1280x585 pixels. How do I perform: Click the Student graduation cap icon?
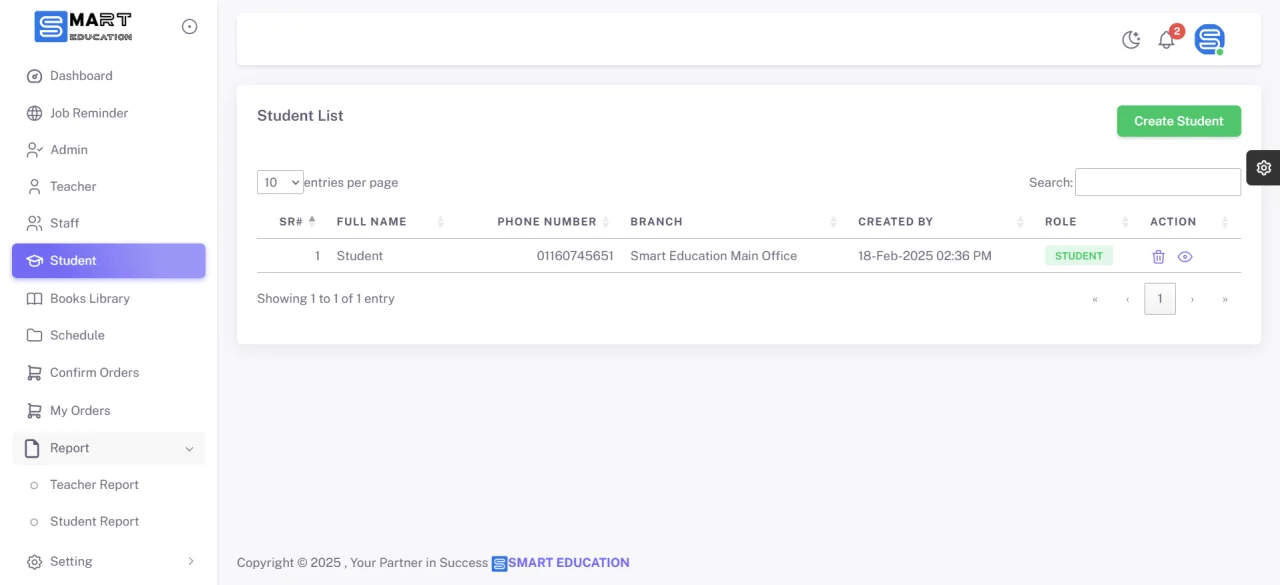click(x=34, y=261)
